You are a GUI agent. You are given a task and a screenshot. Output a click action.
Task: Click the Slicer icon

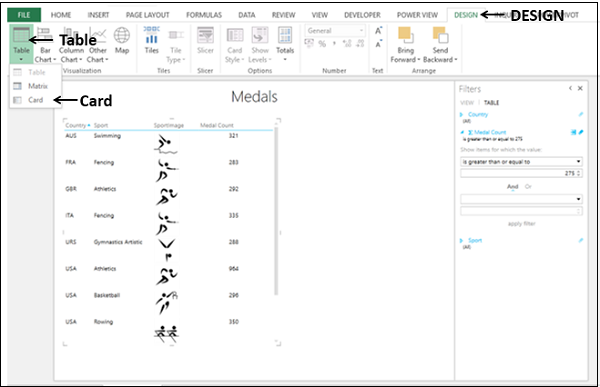tap(205, 40)
